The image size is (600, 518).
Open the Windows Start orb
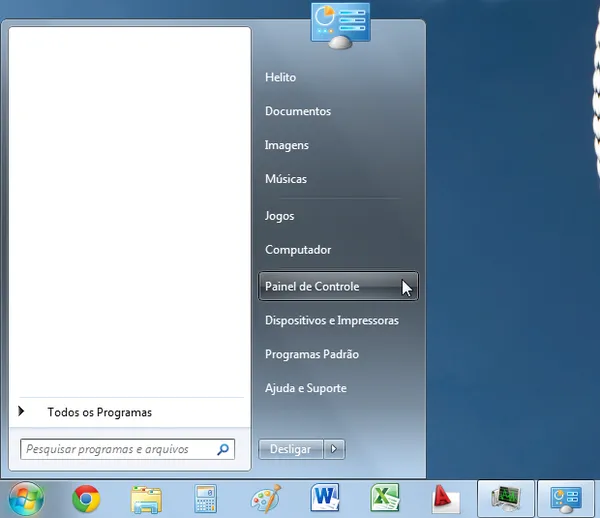tap(26, 499)
